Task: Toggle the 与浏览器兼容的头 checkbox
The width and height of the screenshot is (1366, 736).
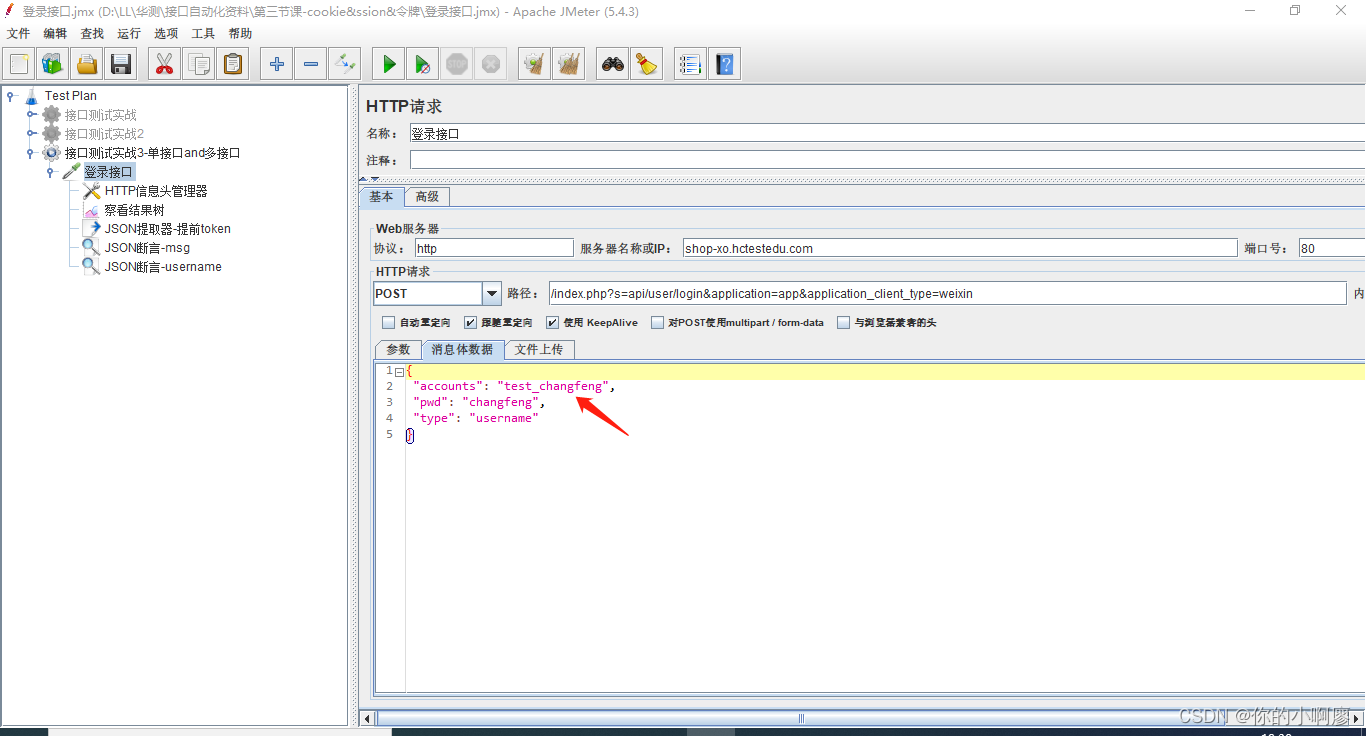Action: tap(843, 323)
